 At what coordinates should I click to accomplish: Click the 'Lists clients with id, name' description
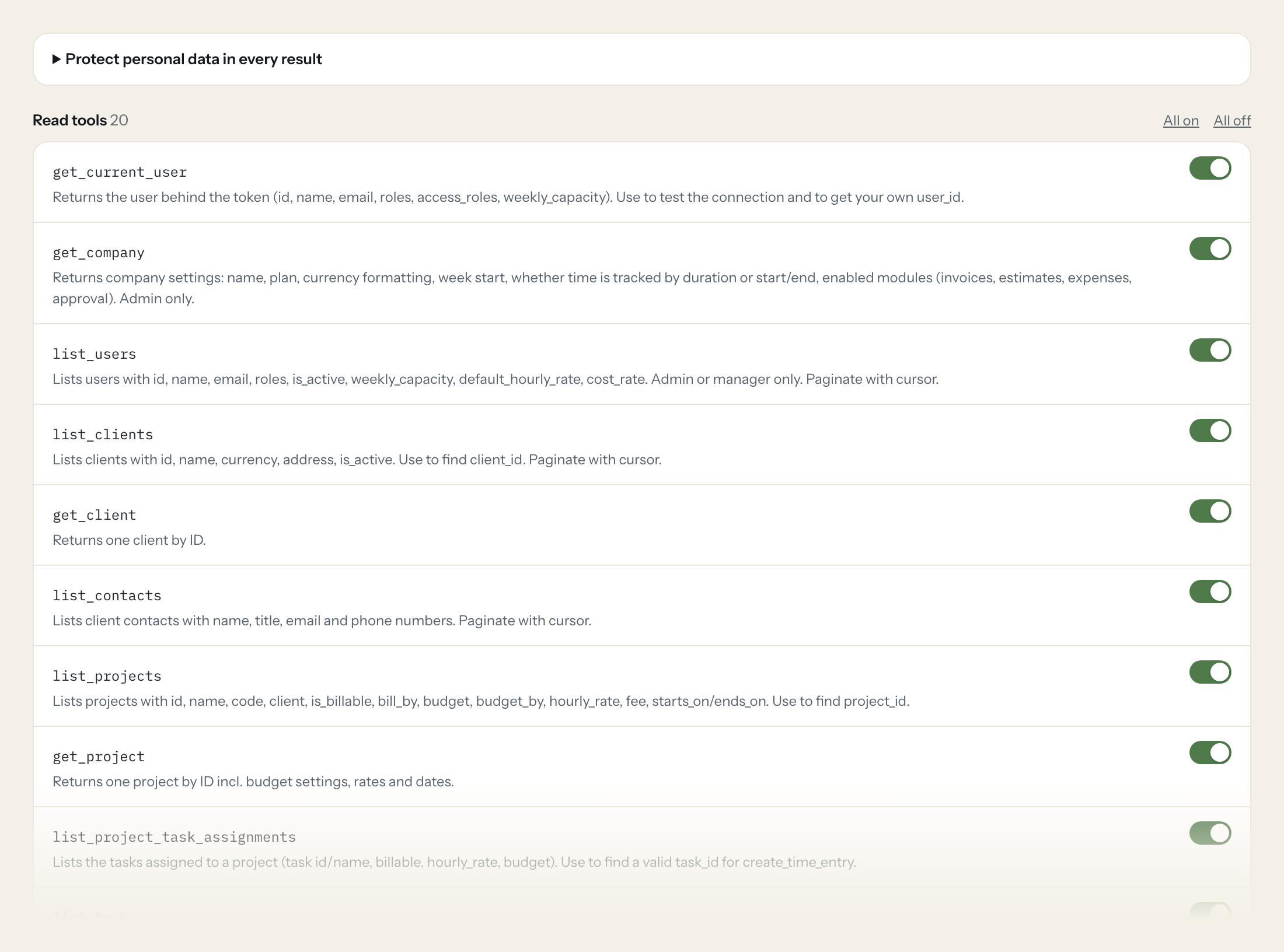357,460
